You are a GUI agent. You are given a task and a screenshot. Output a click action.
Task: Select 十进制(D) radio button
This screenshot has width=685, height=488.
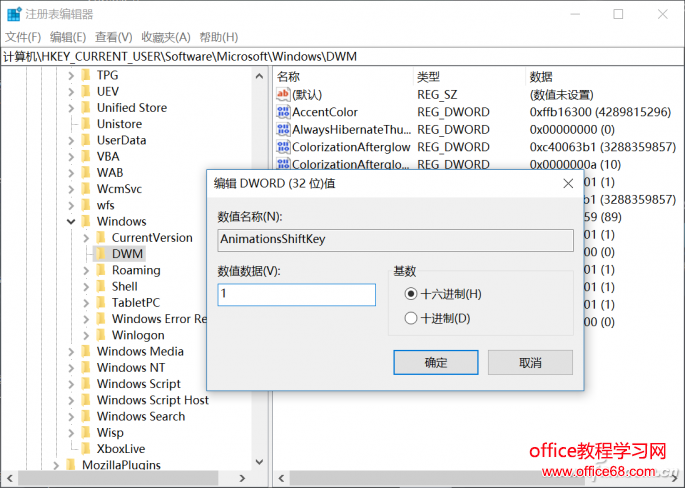point(411,318)
